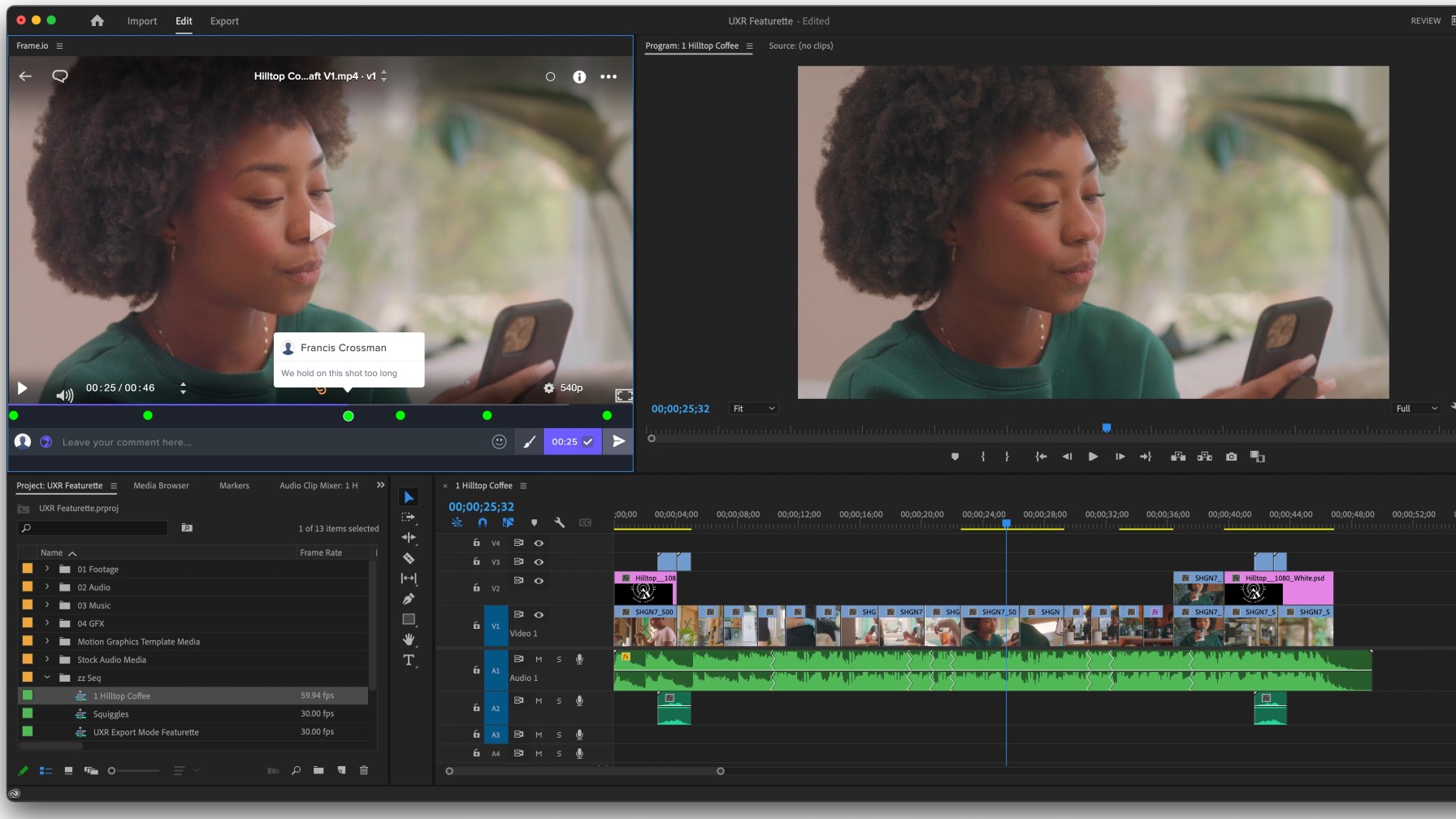Click the Linked Selection icon
This screenshot has height=819, width=1456.
tap(457, 523)
